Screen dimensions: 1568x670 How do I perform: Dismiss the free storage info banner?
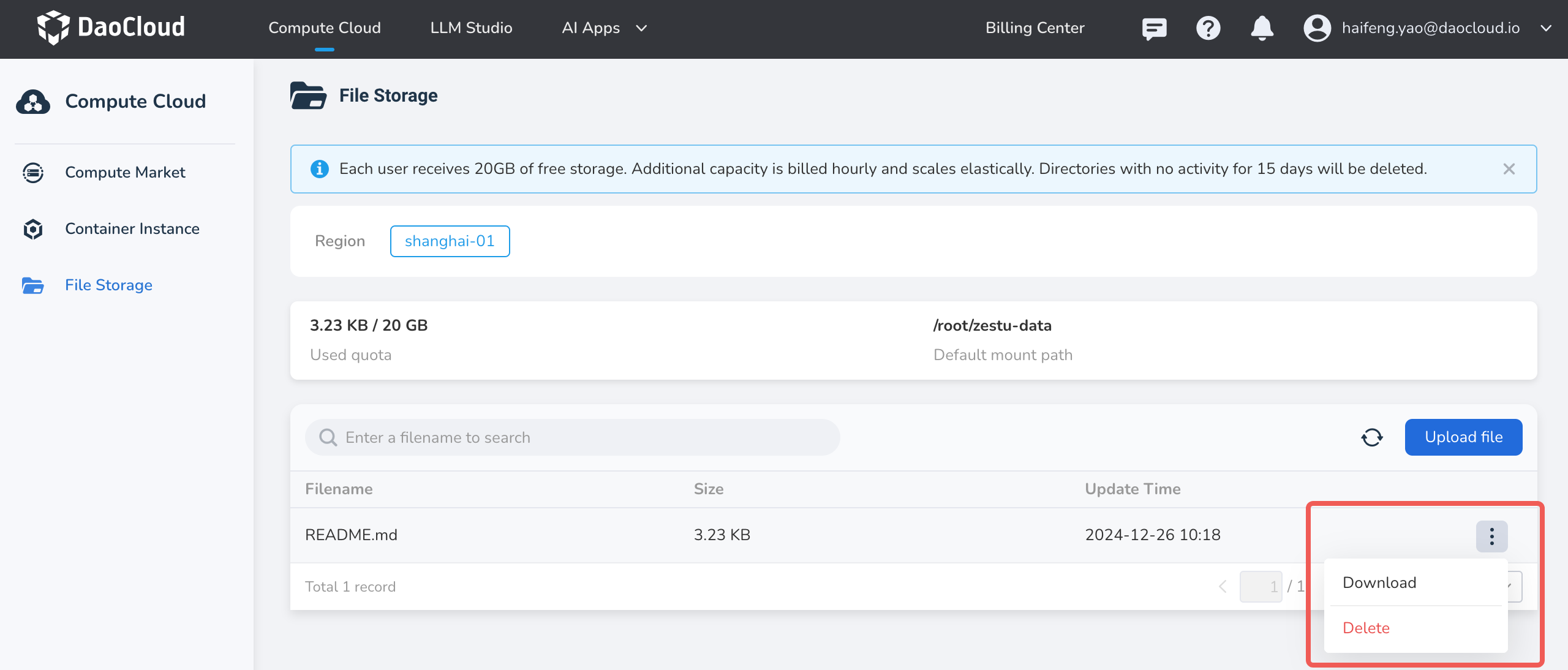pyautogui.click(x=1509, y=169)
